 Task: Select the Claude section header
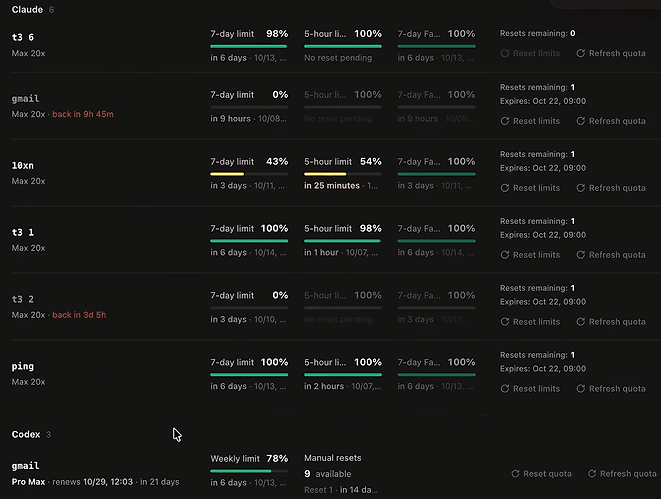pos(27,9)
